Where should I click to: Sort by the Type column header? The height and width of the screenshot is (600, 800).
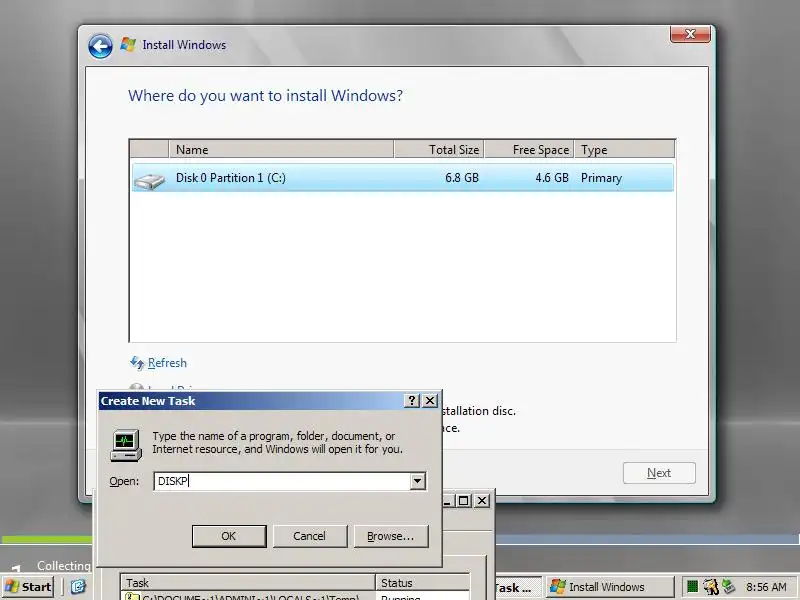click(x=624, y=149)
